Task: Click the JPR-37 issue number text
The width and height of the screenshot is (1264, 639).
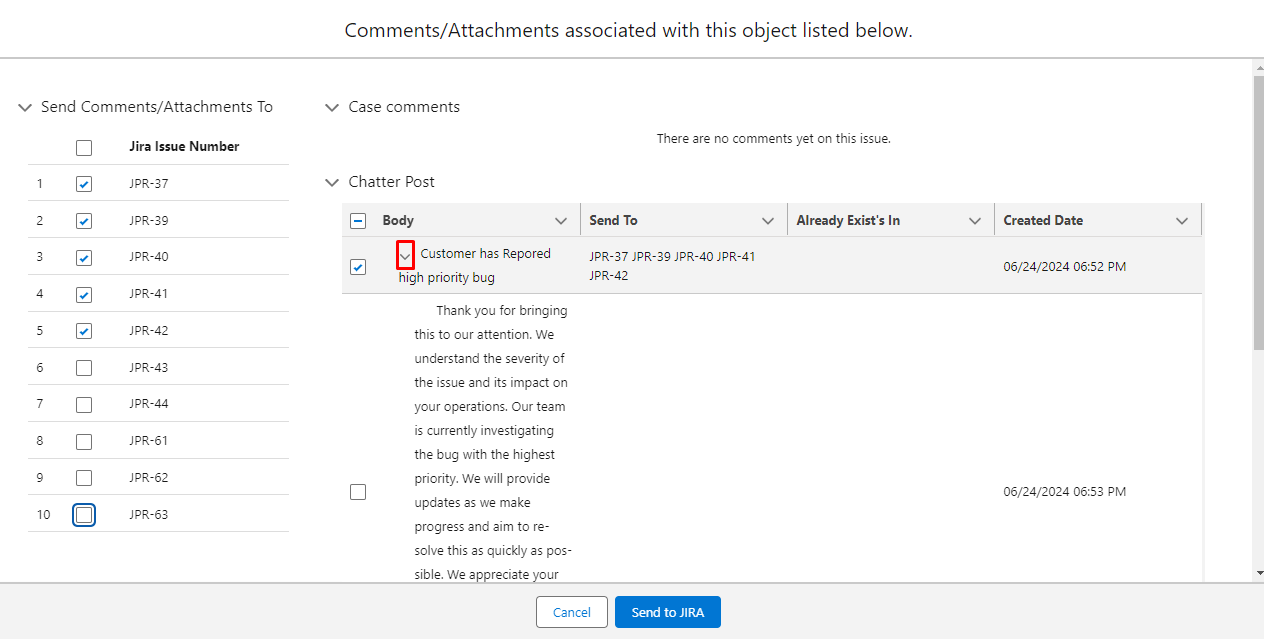Action: click(149, 184)
